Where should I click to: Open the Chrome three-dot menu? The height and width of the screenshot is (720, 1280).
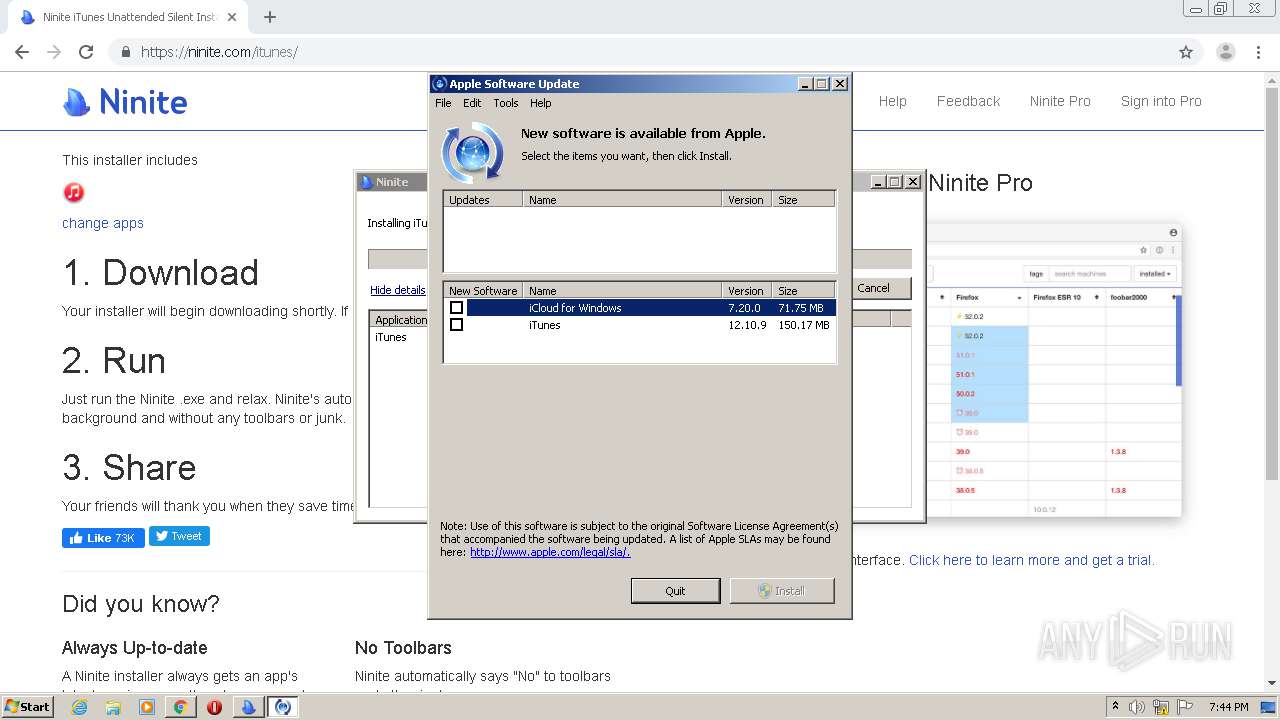click(x=1258, y=52)
